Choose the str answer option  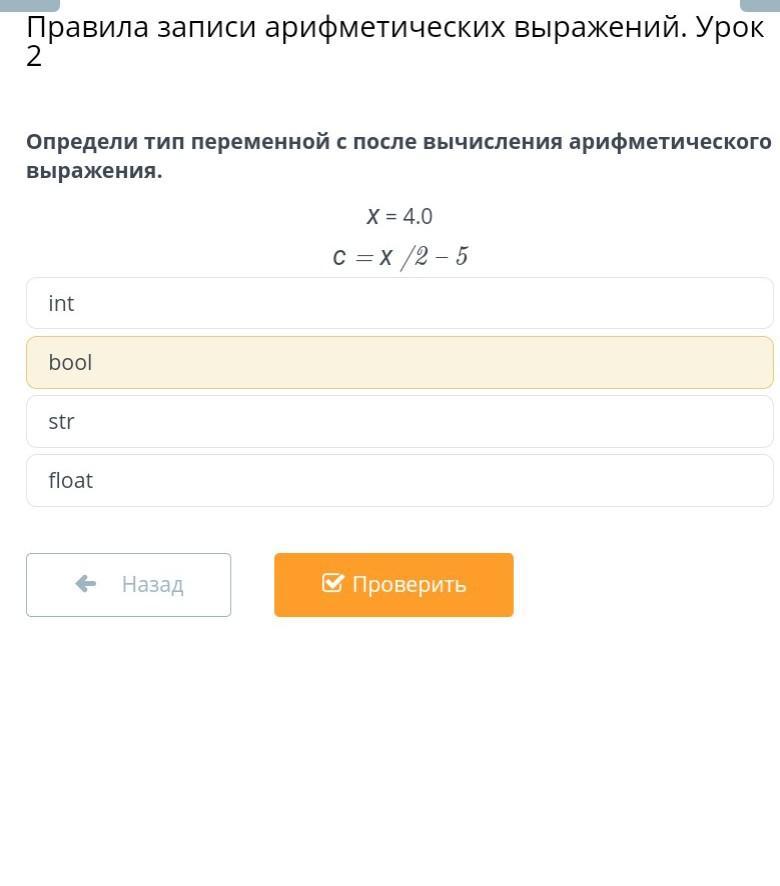(400, 421)
